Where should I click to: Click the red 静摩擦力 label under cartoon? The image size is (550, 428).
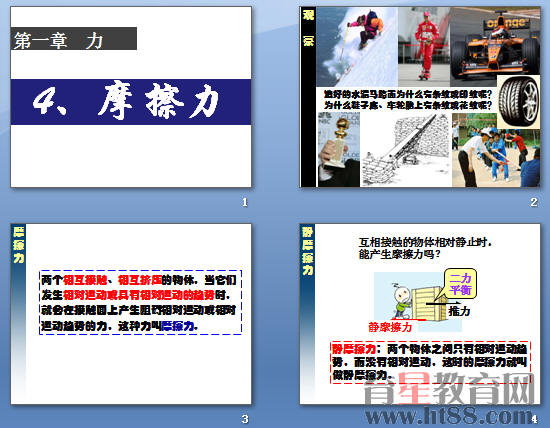pyautogui.click(x=390, y=327)
